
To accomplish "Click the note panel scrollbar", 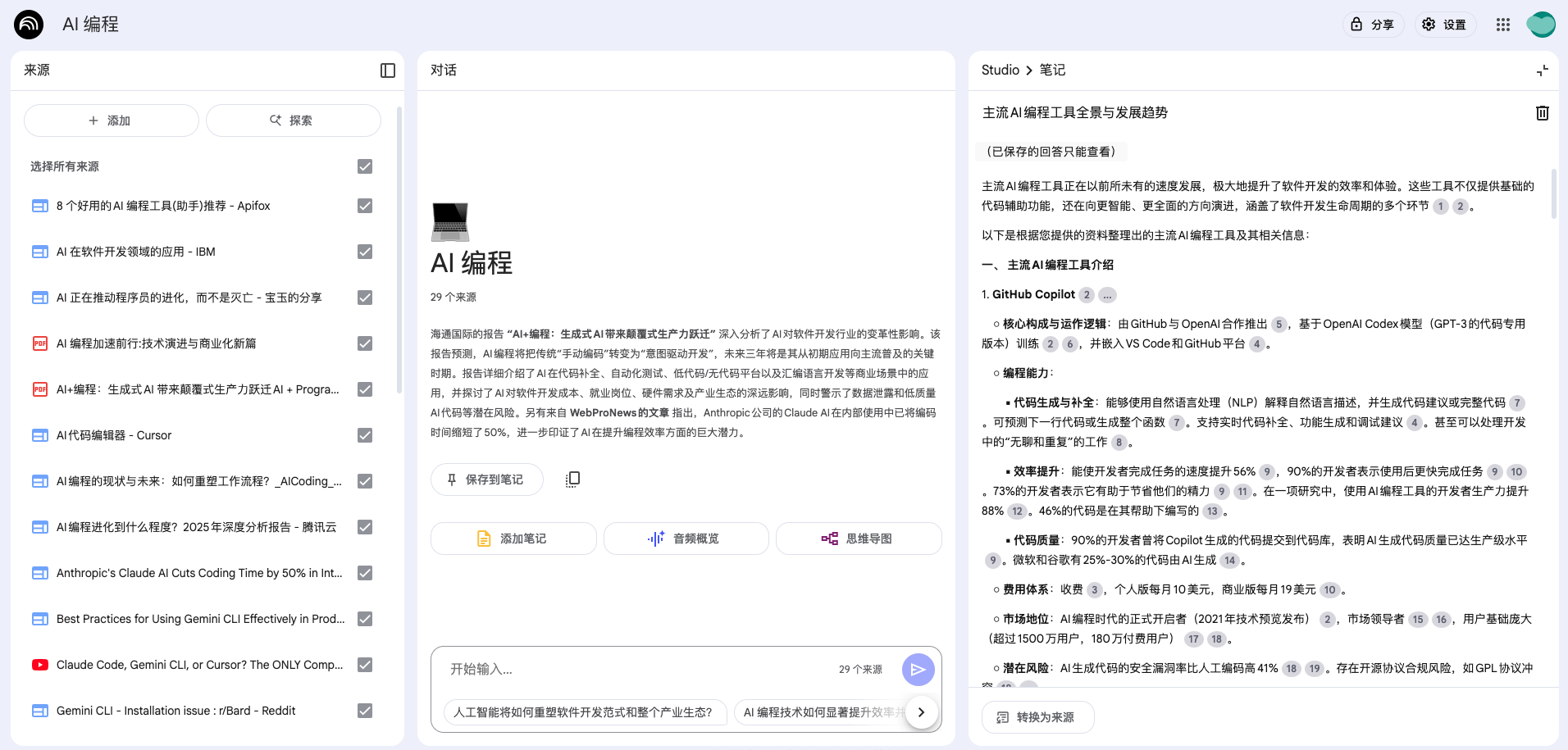I will click(1553, 194).
